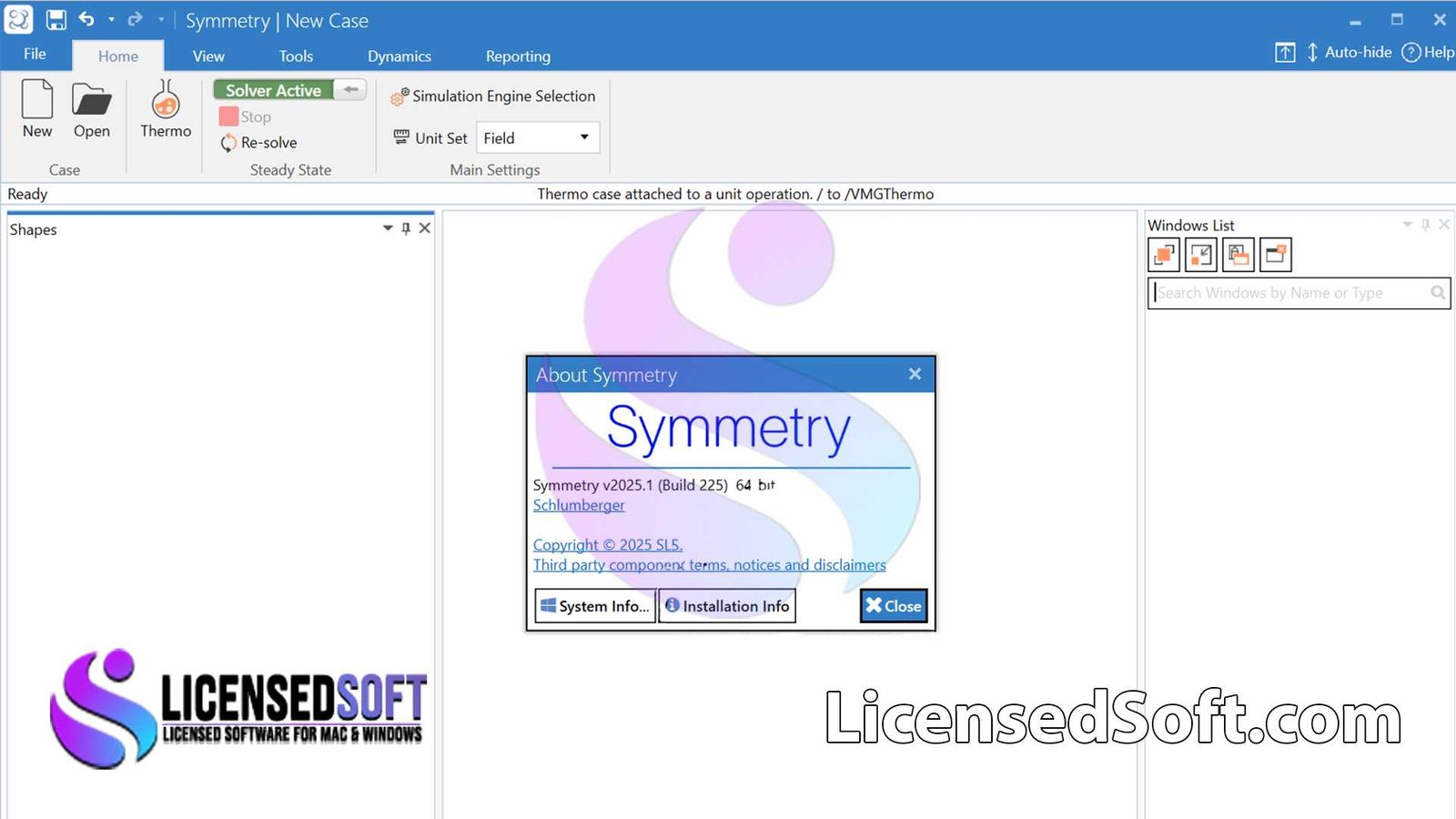Open the File menu

35,55
